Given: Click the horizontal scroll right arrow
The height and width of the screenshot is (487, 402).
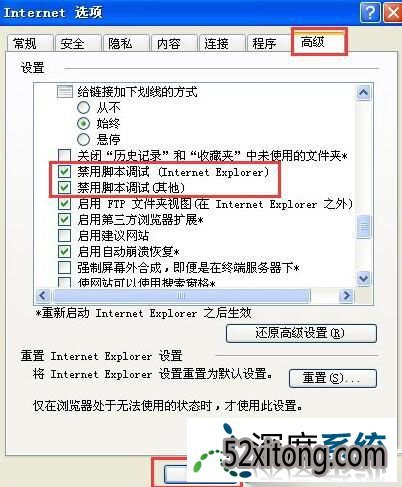Looking at the screenshot, I should 347,295.
